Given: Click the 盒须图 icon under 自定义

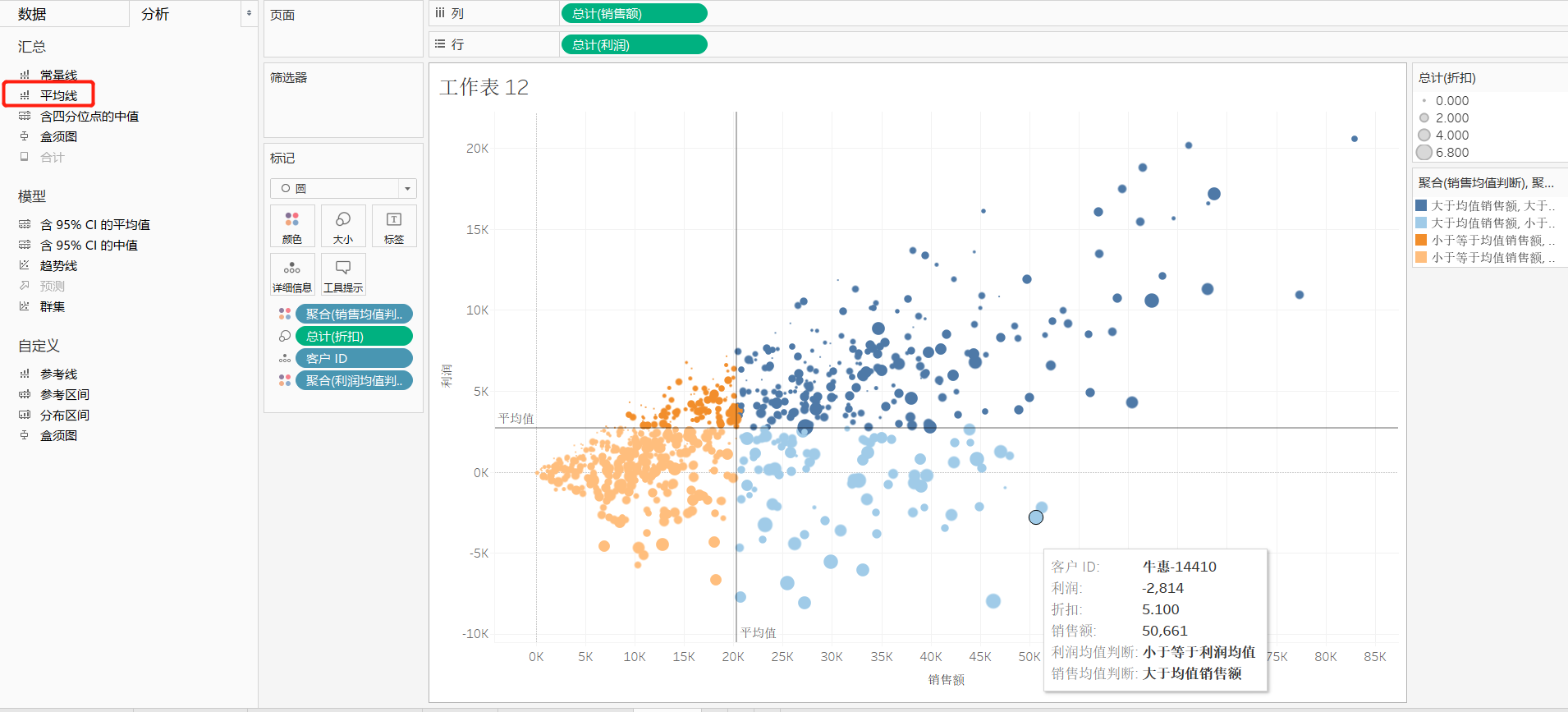Looking at the screenshot, I should (25, 435).
